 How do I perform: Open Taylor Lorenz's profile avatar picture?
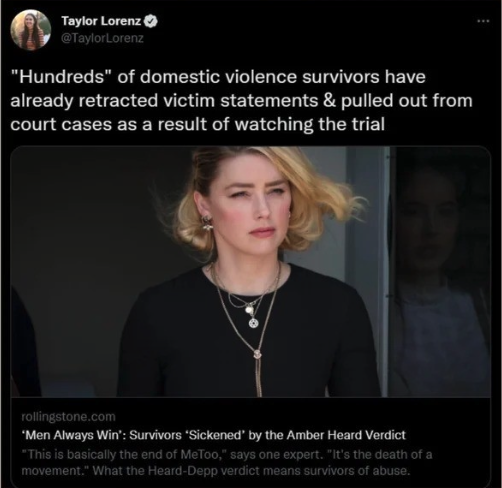point(30,30)
